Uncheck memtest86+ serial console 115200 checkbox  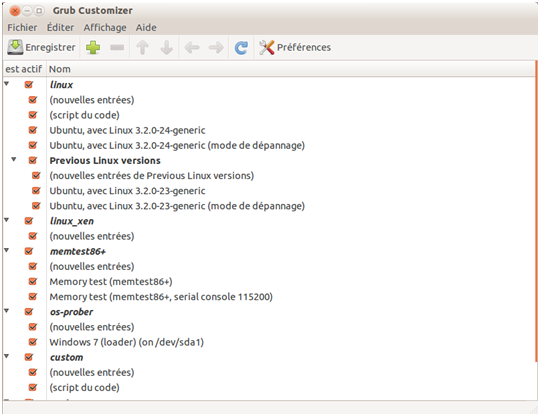tap(33, 297)
